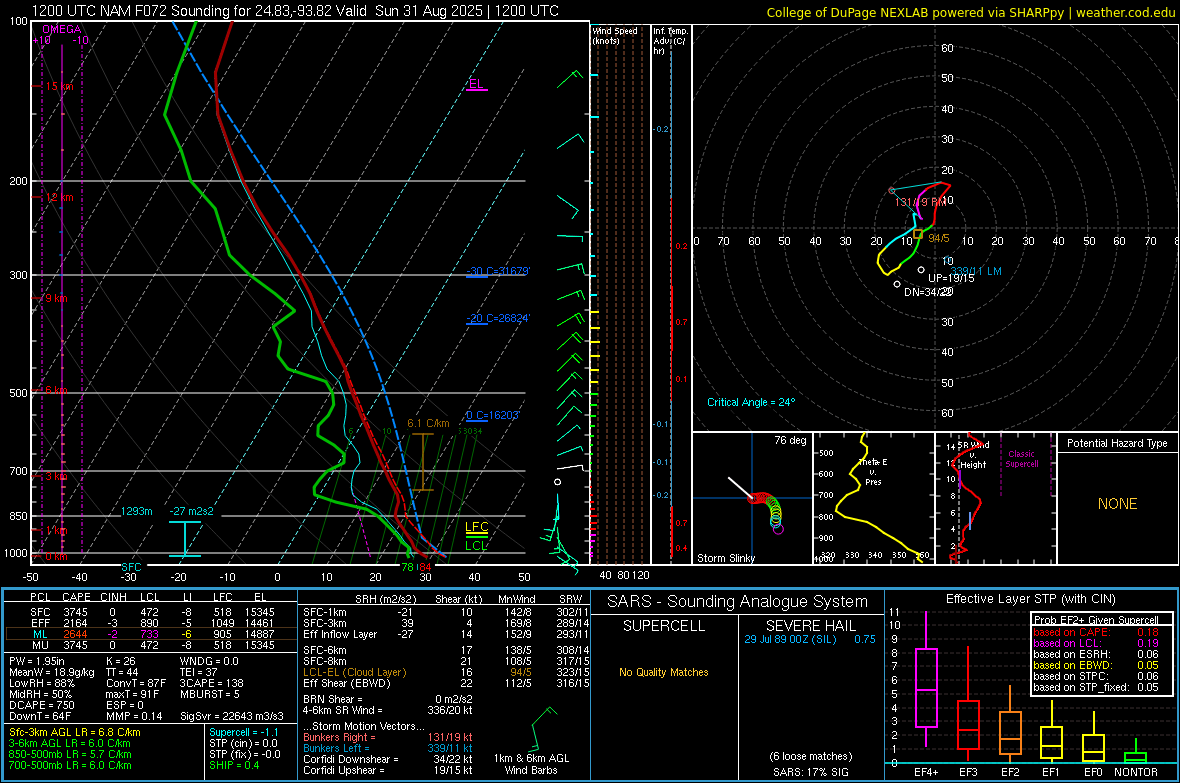This screenshot has height=783, width=1180.
Task: Click the Storm Slinky panel label
Action: pyautogui.click(x=725, y=558)
